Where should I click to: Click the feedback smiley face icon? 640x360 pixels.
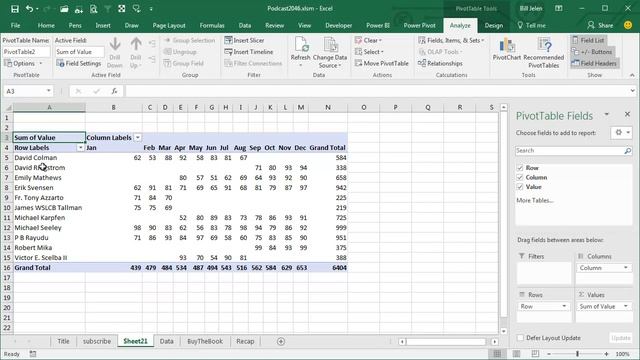628,25
